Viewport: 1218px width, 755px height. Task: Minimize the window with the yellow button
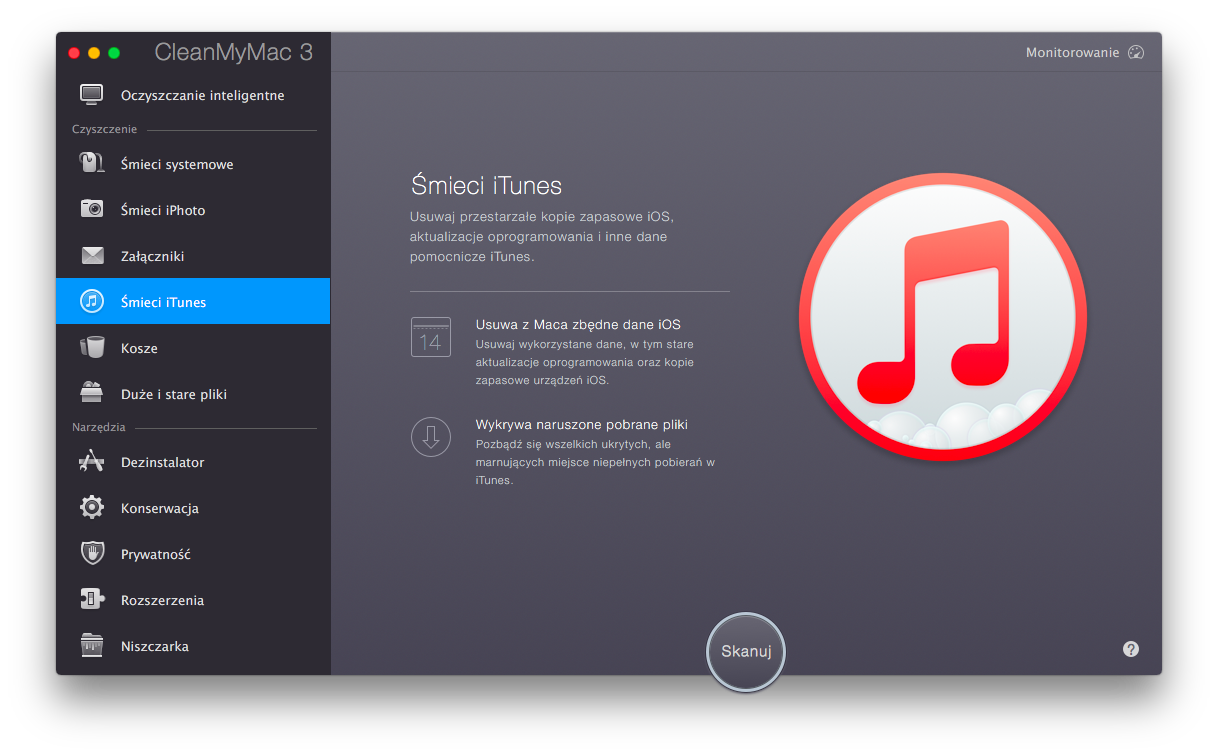pyautogui.click(x=94, y=52)
